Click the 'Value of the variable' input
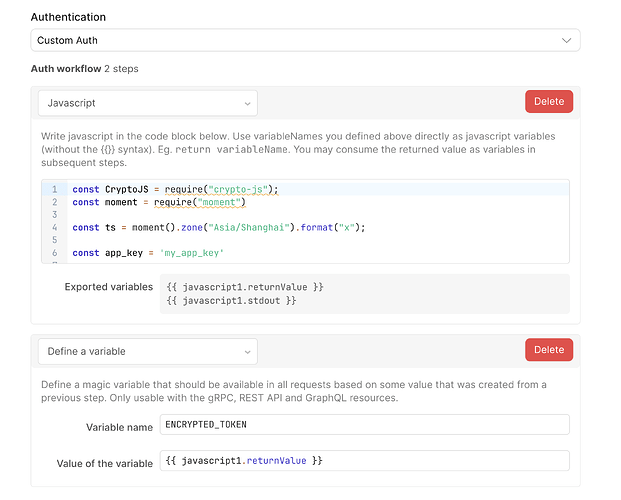This screenshot has width=621, height=500. pos(364,461)
